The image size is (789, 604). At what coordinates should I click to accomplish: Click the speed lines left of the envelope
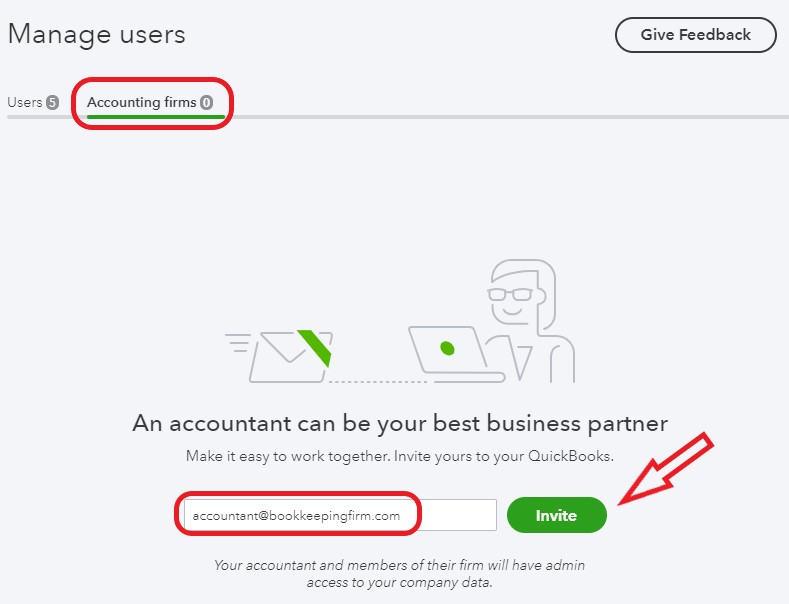[238, 342]
